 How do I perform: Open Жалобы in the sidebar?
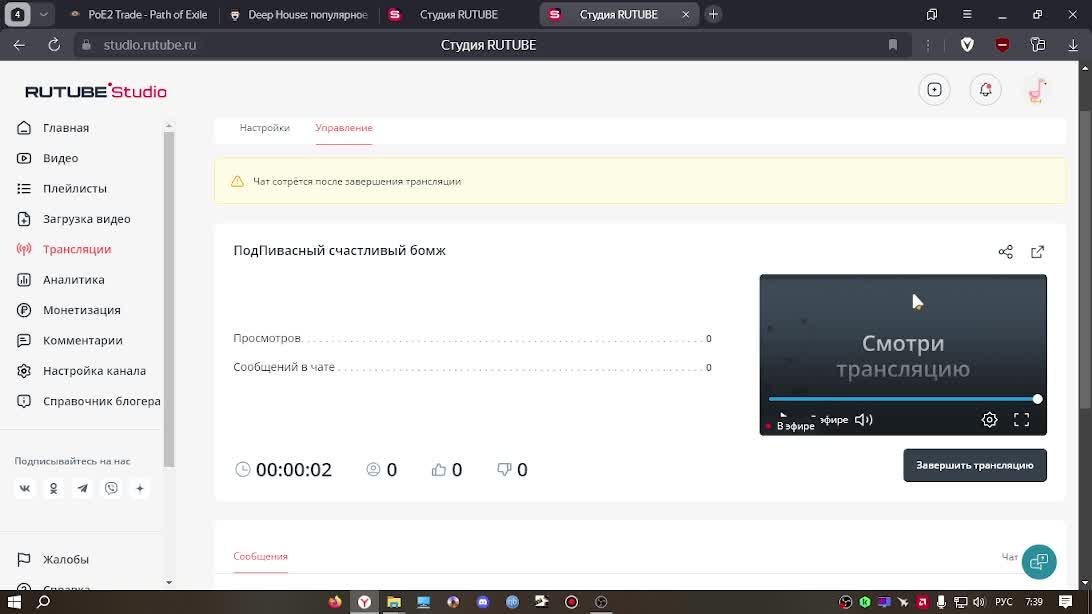(65, 560)
